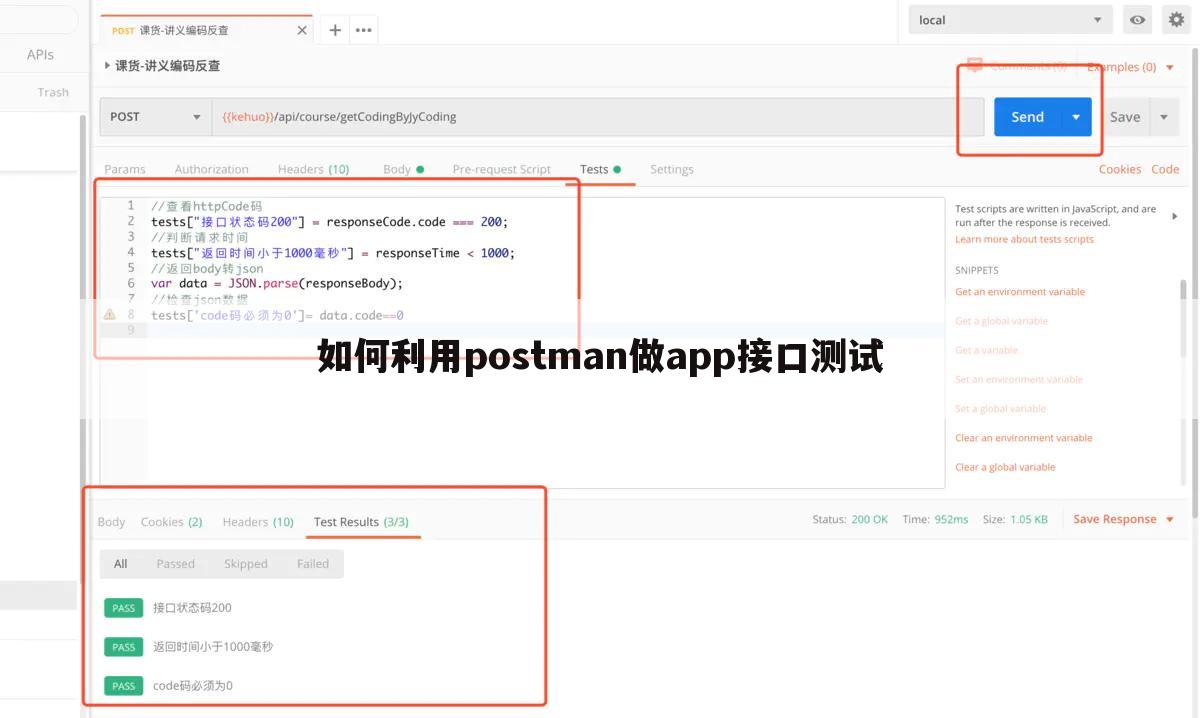Click the environment quick look eye icon
This screenshot has width=1200, height=718.
[x=1137, y=20]
